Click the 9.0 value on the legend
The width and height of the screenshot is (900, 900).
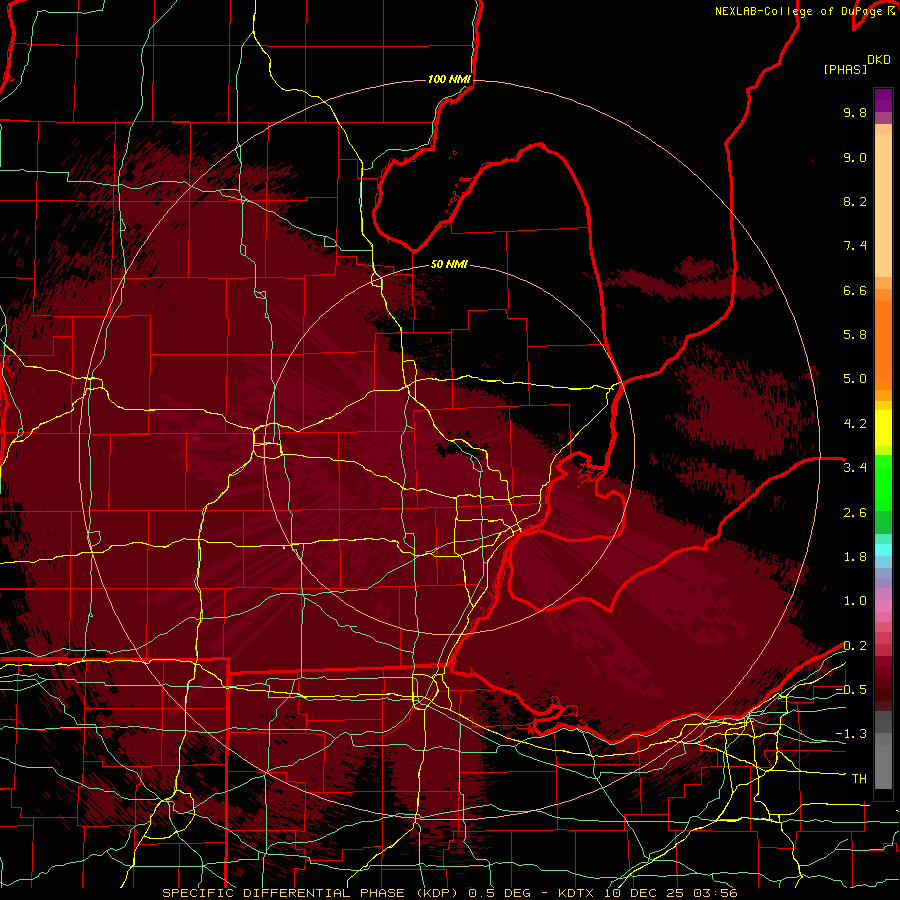pyautogui.click(x=855, y=157)
